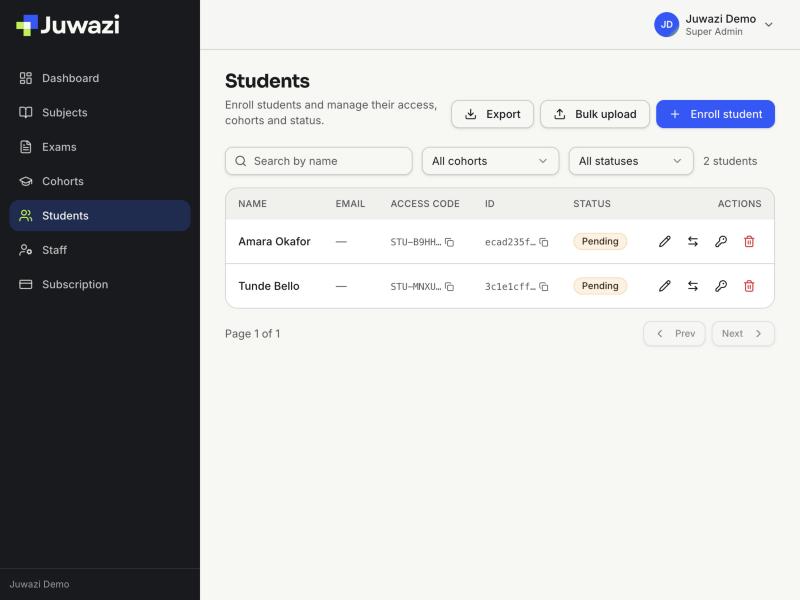Click Enroll student button
The width and height of the screenshot is (800, 600).
(715, 114)
